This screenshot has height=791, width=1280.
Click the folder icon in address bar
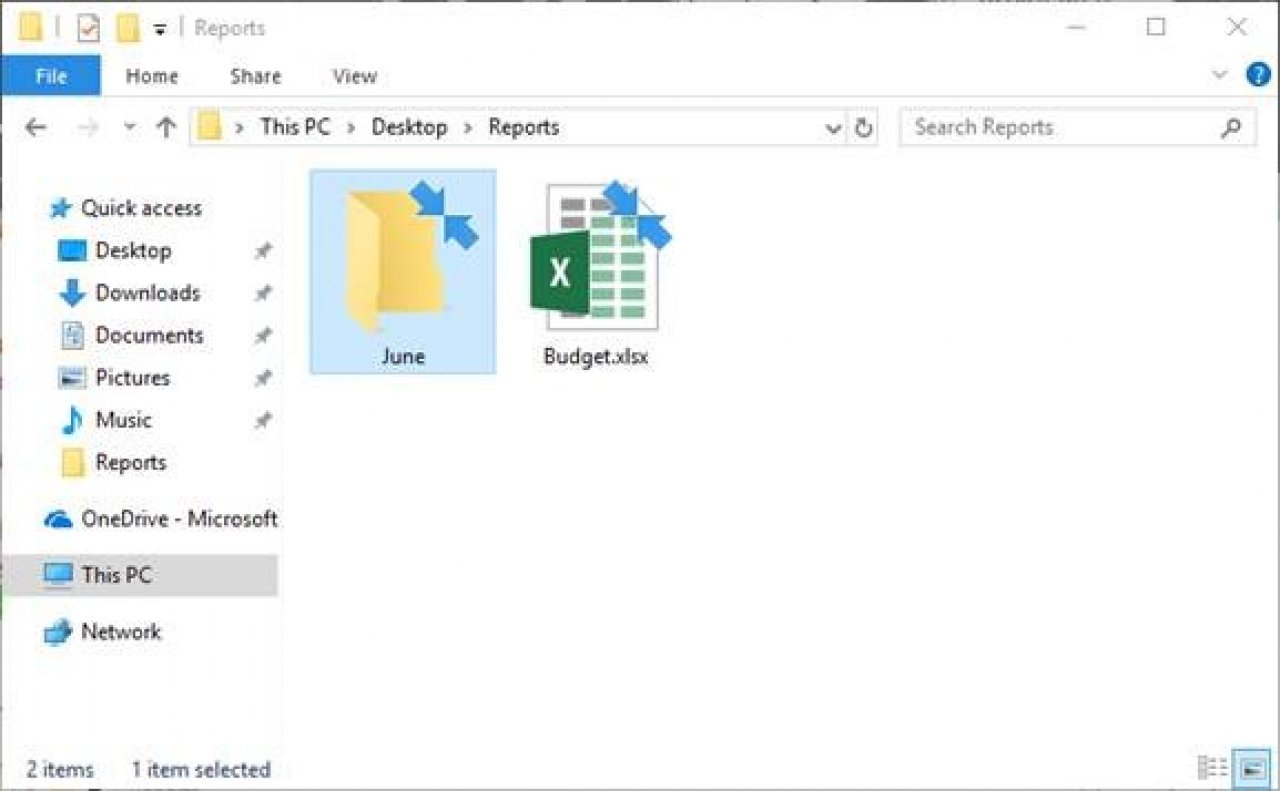coord(209,127)
